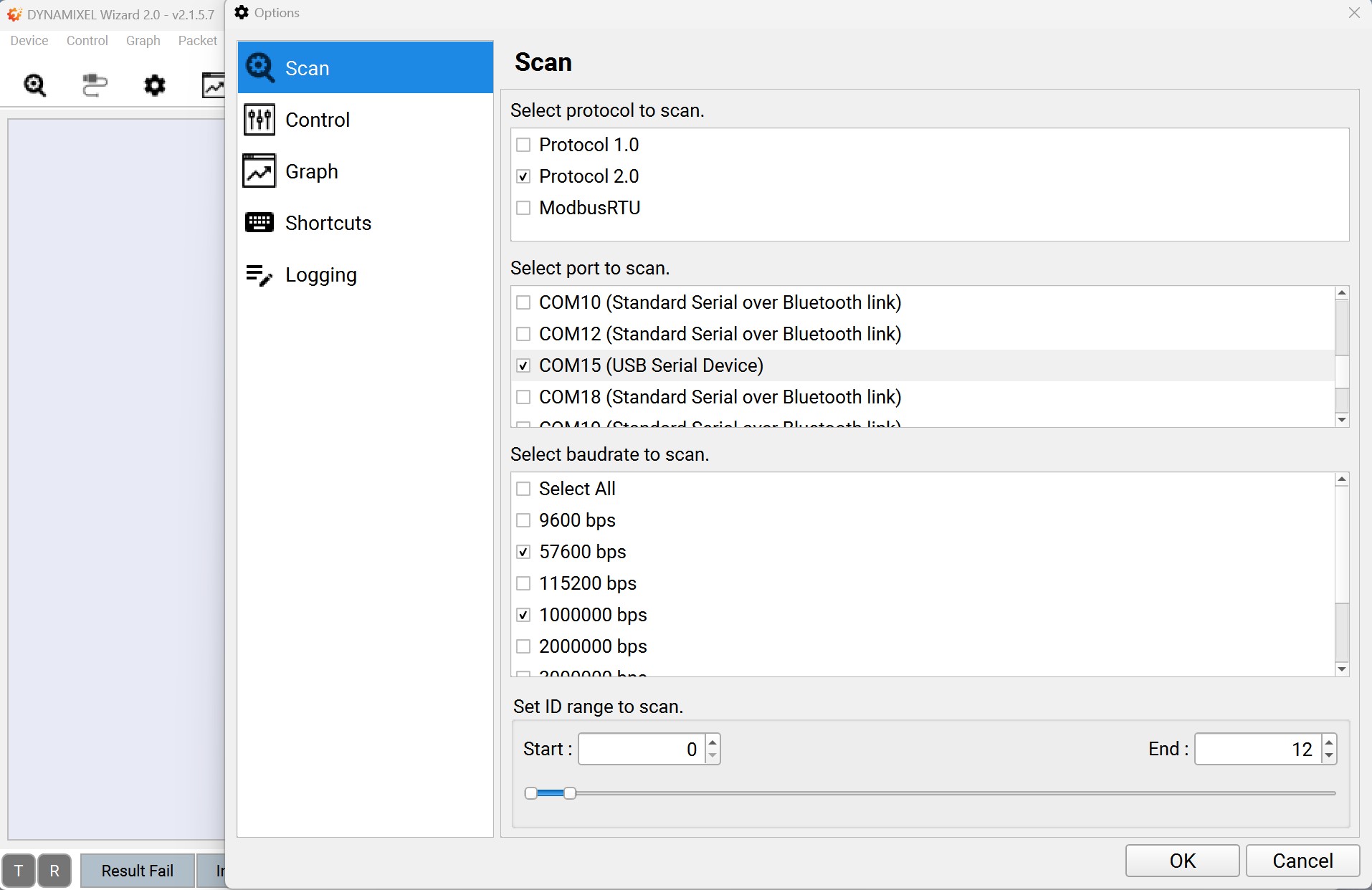
Task: Switch to Graph options page
Action: pos(366,171)
